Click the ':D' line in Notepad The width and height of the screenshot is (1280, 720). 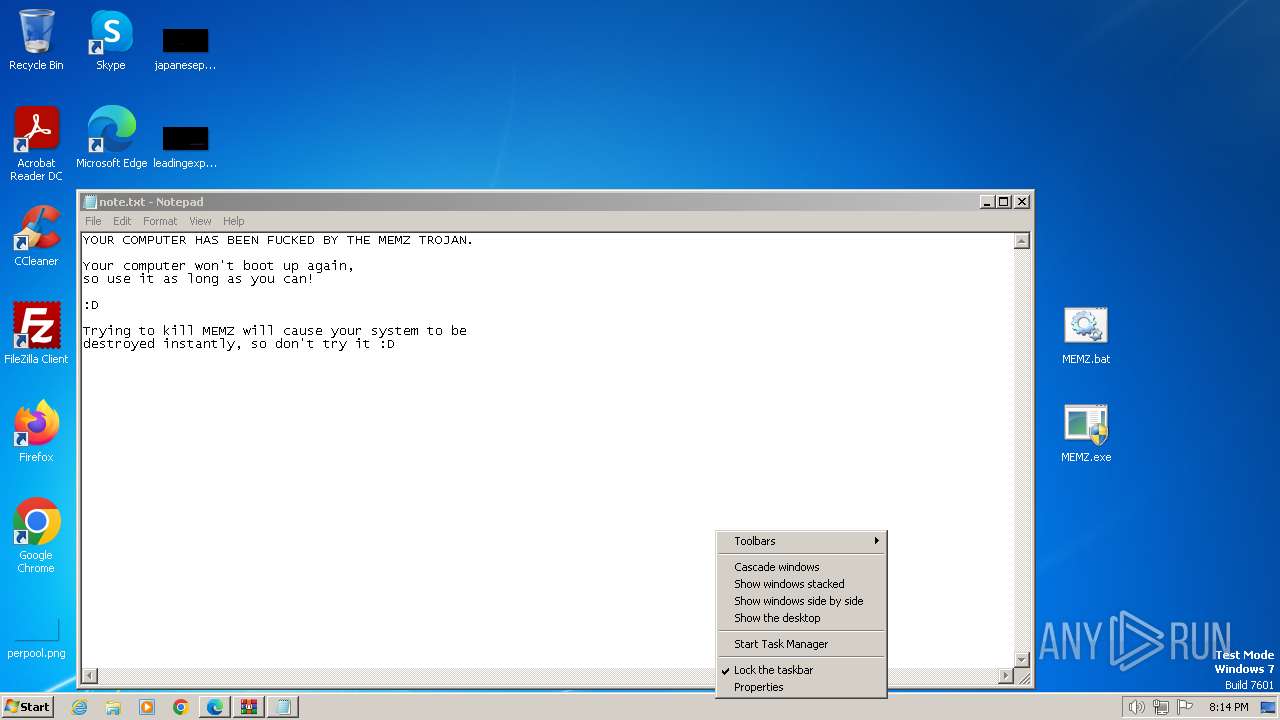(91, 305)
